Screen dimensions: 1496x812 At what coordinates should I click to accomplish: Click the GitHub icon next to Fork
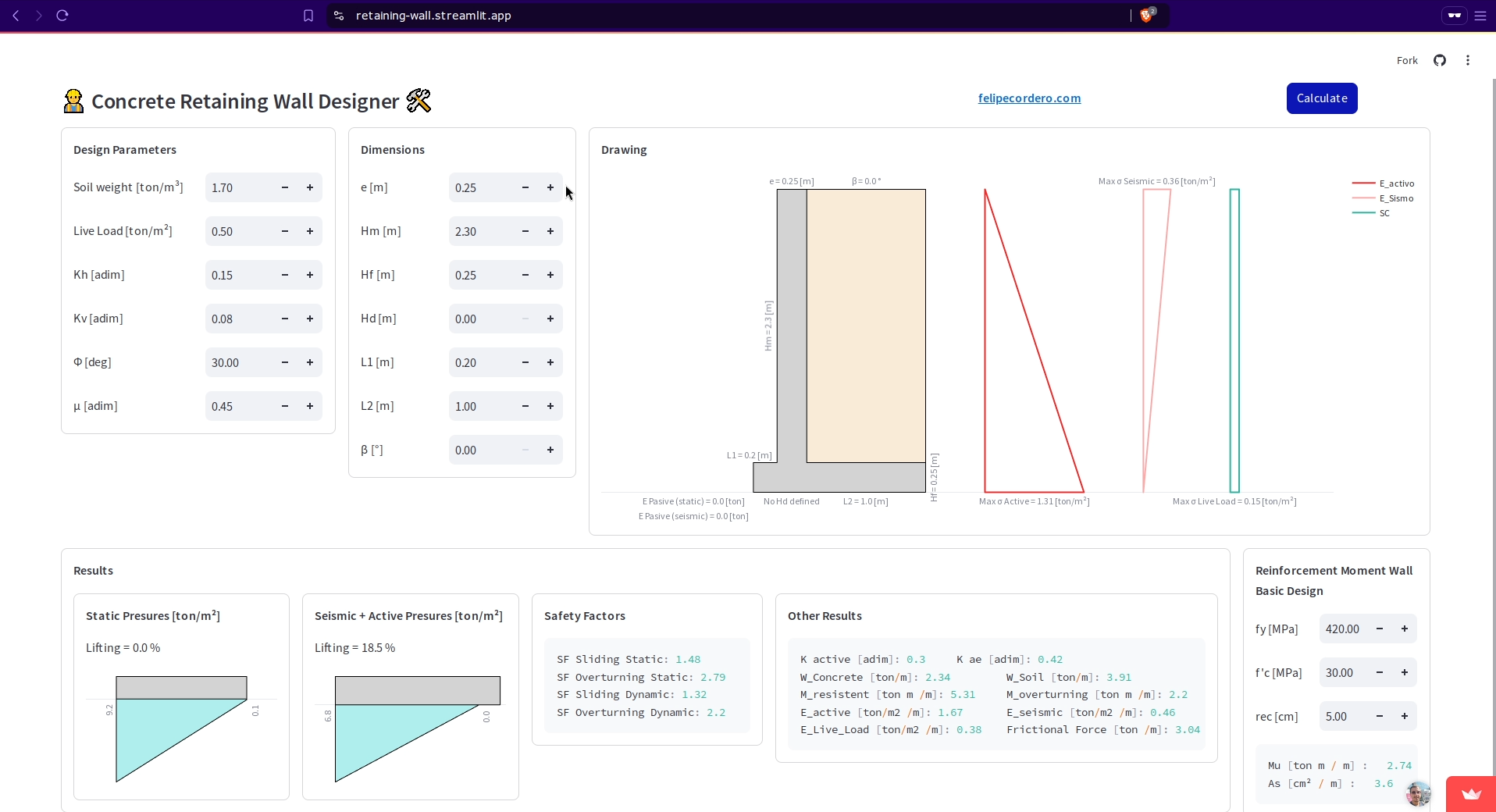pos(1440,61)
